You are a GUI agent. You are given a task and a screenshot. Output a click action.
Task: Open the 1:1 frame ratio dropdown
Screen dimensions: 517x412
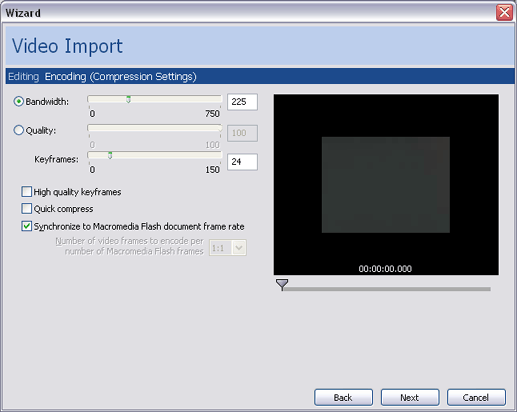tap(228, 248)
